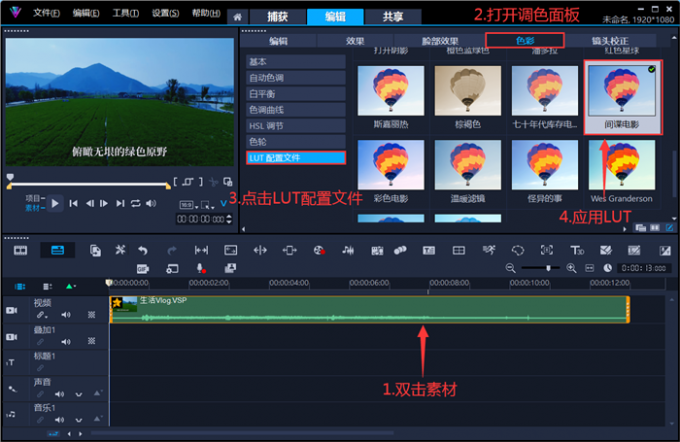
Task: Toggle ripple editing on 视频 track
Action: pyautogui.click(x=41, y=315)
